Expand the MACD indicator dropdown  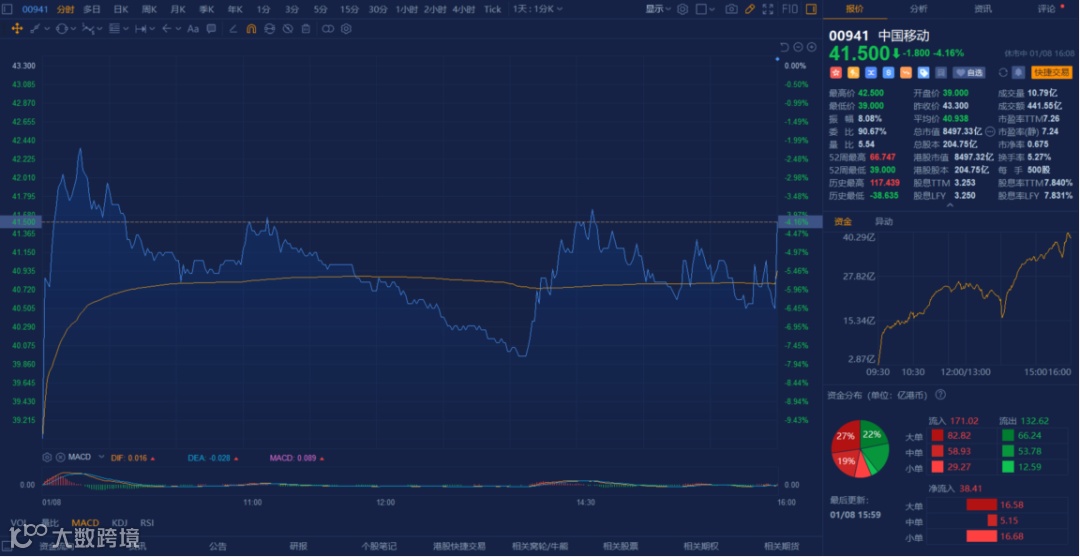(101, 457)
